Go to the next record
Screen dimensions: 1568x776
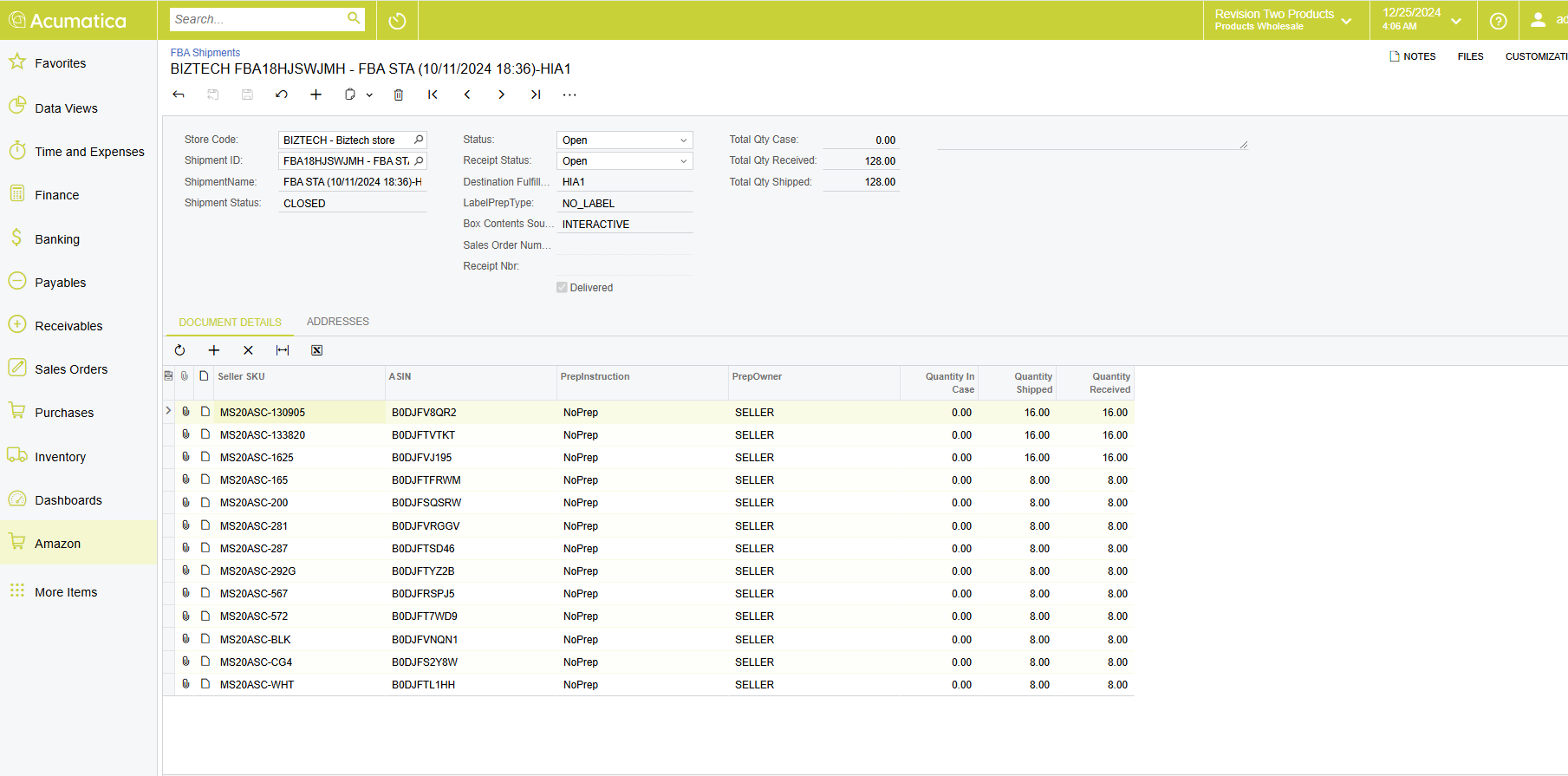[501, 95]
